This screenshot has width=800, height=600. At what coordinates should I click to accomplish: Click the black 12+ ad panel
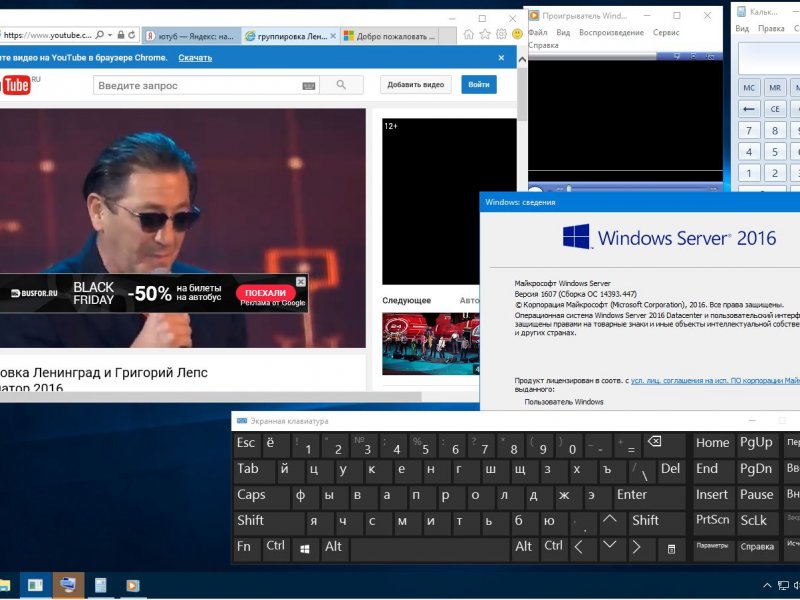449,202
